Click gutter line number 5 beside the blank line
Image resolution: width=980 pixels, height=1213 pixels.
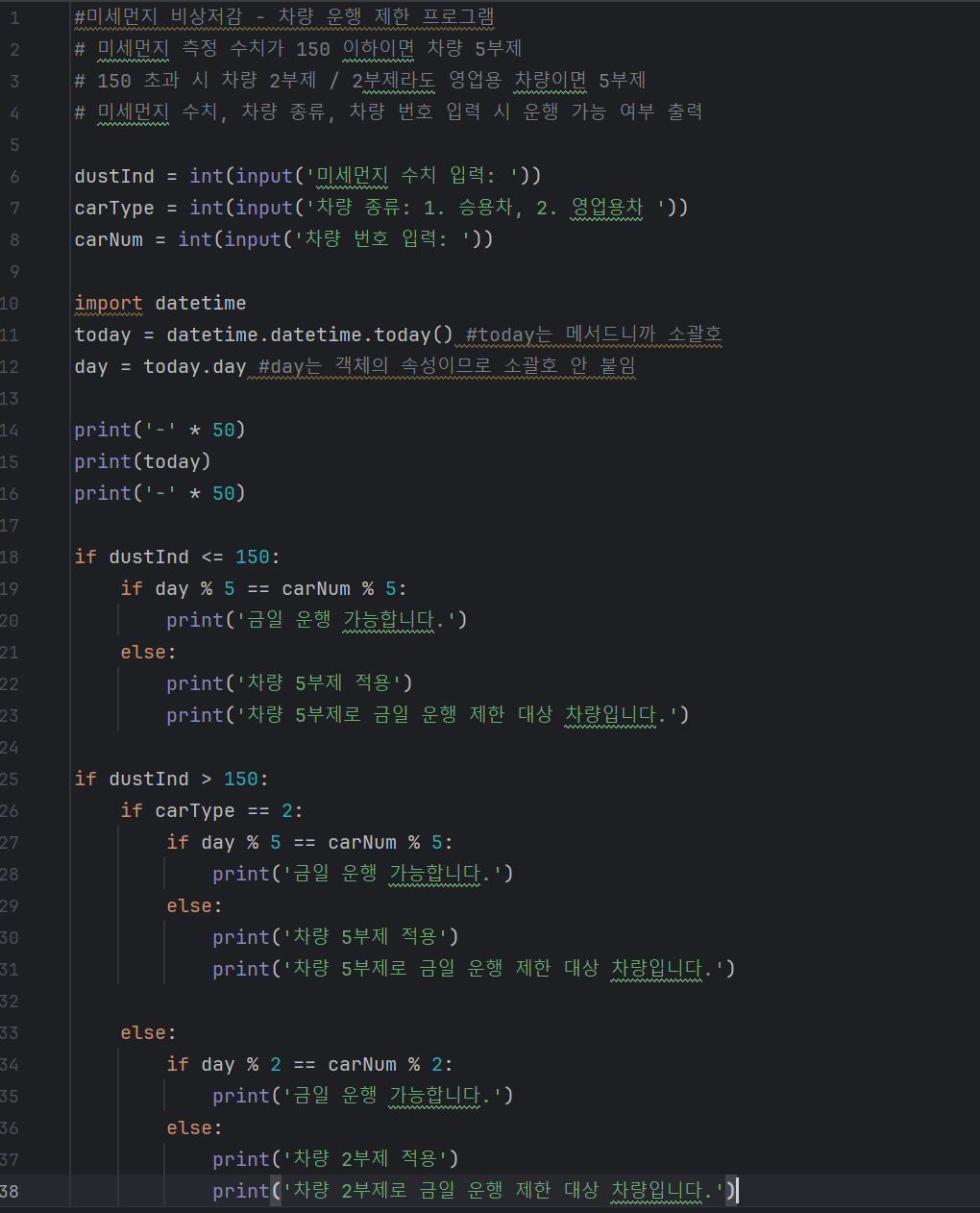click(14, 143)
